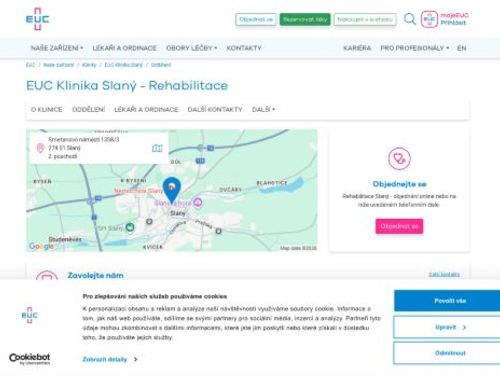Viewport: 500px width, 375px height.
Task: Click the pink pin icon beside the address
Action: (x=40, y=148)
